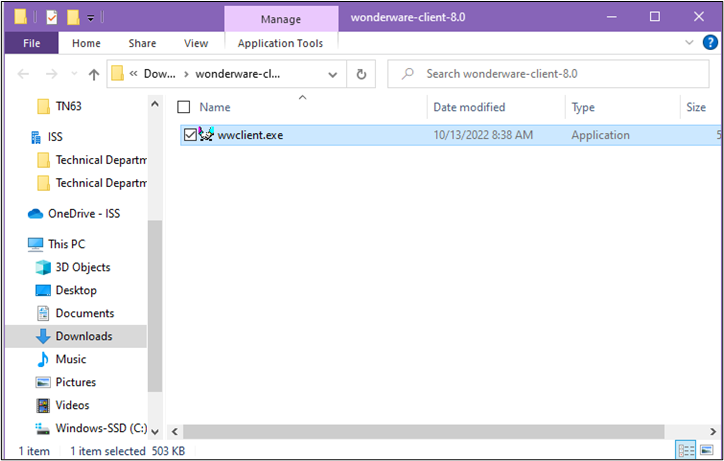Uncheck the wwclient.exe checkbox
Screen dimensions: 724x461
[x=190, y=135]
